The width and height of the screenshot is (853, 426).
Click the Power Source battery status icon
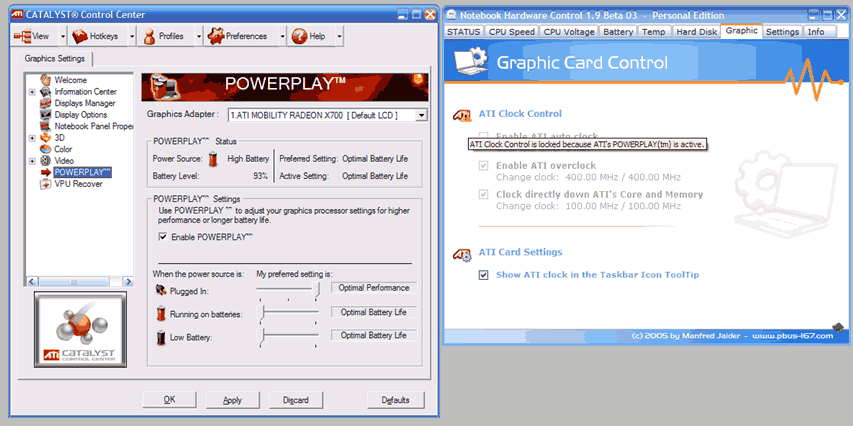[214, 159]
